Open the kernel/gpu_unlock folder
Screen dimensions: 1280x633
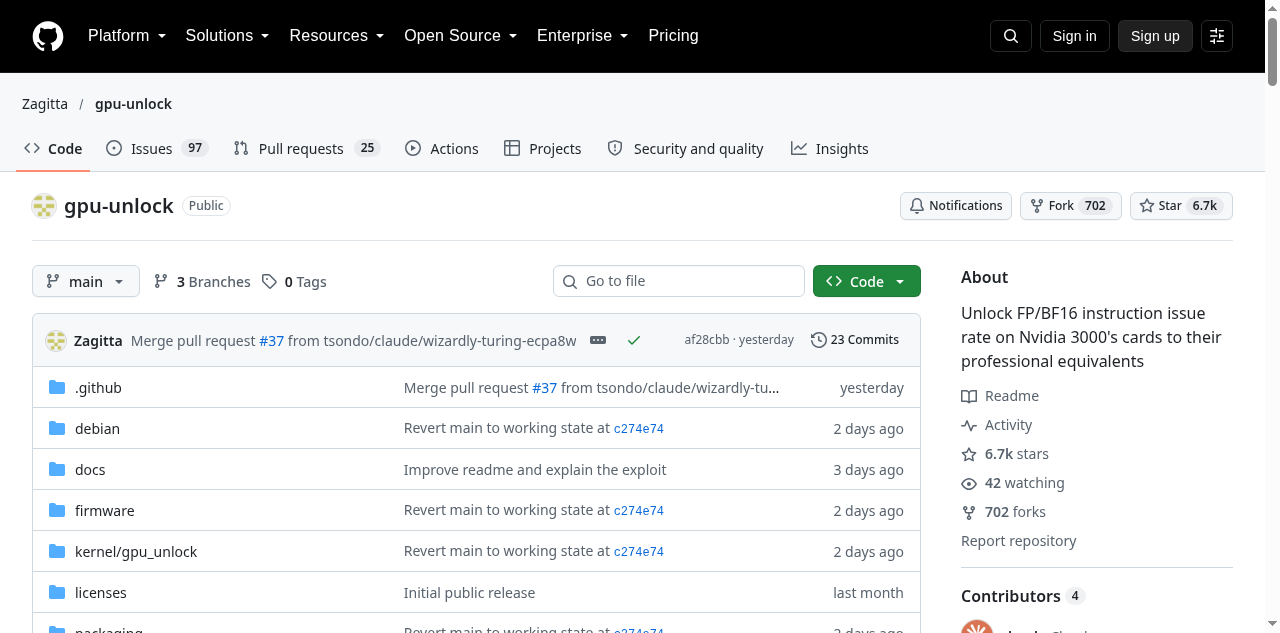tap(136, 552)
